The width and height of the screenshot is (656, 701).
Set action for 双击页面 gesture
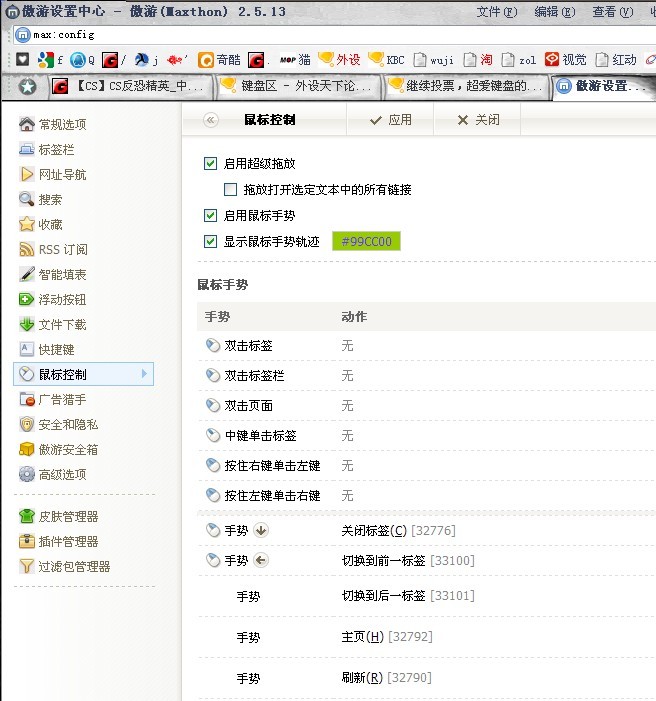point(347,405)
